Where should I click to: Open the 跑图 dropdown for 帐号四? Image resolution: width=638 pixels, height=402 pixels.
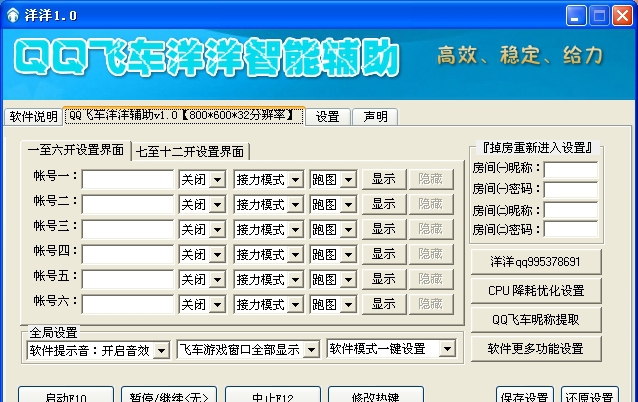(x=333, y=254)
